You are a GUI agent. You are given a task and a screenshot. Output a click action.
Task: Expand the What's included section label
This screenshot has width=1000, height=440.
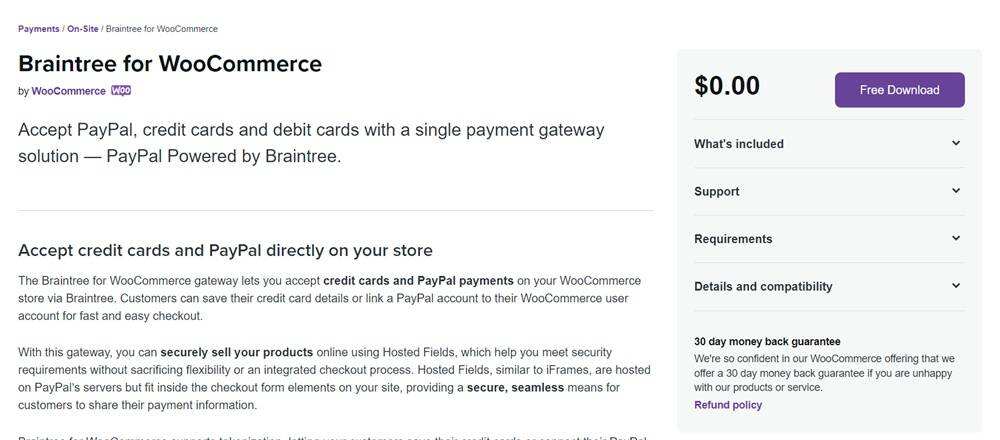tap(739, 144)
